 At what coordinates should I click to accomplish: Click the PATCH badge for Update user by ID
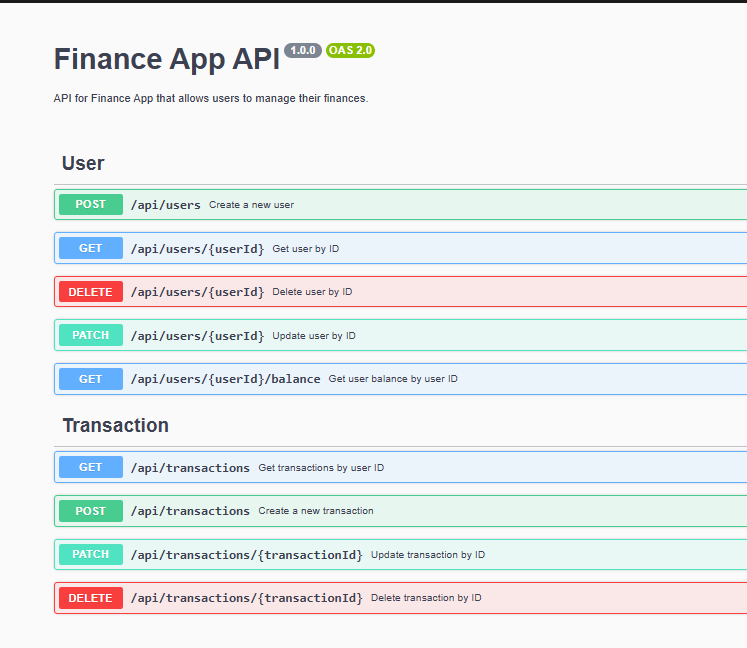(x=91, y=336)
